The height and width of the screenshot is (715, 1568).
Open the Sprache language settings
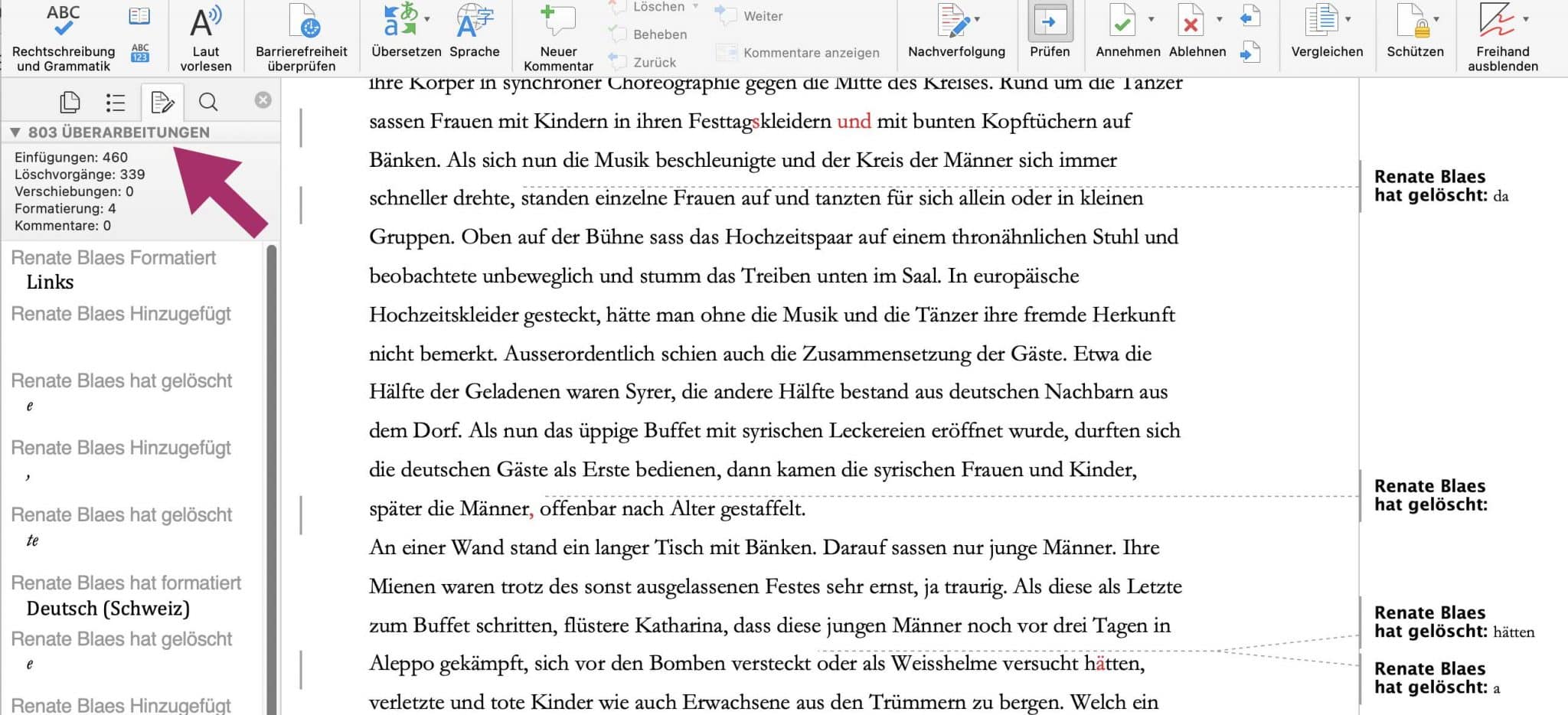click(475, 31)
